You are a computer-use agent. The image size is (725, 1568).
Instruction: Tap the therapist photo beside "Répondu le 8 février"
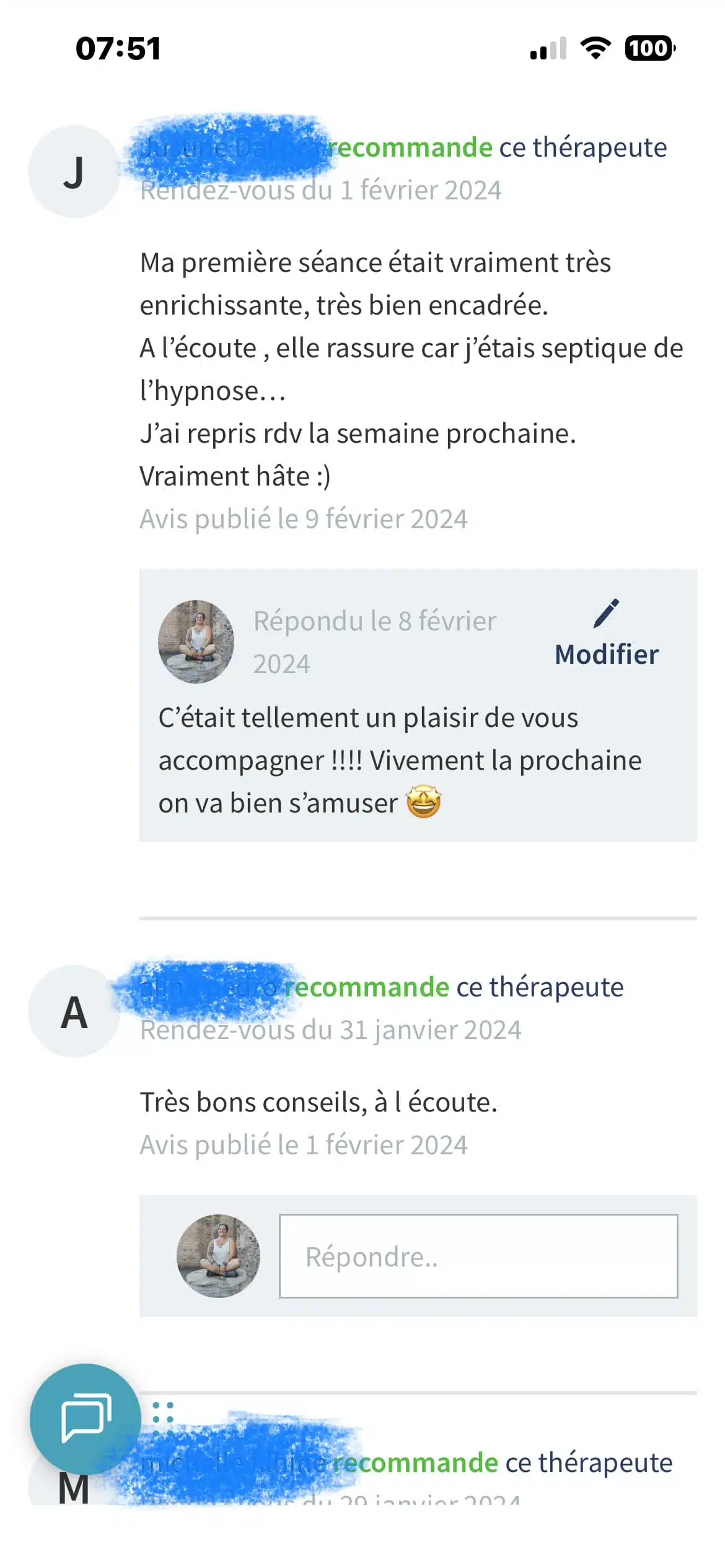coord(196,642)
